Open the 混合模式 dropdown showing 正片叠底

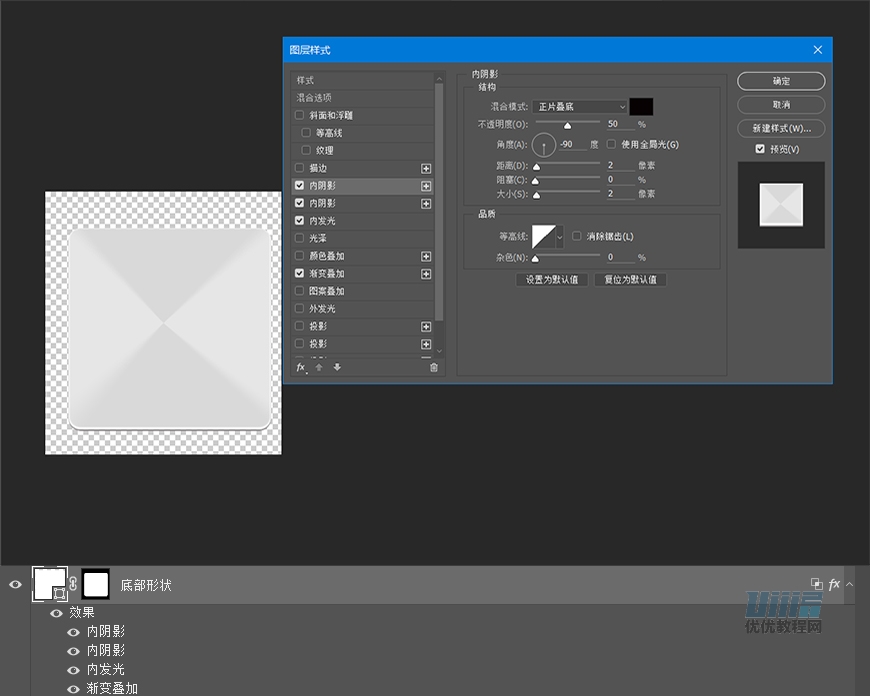click(580, 107)
